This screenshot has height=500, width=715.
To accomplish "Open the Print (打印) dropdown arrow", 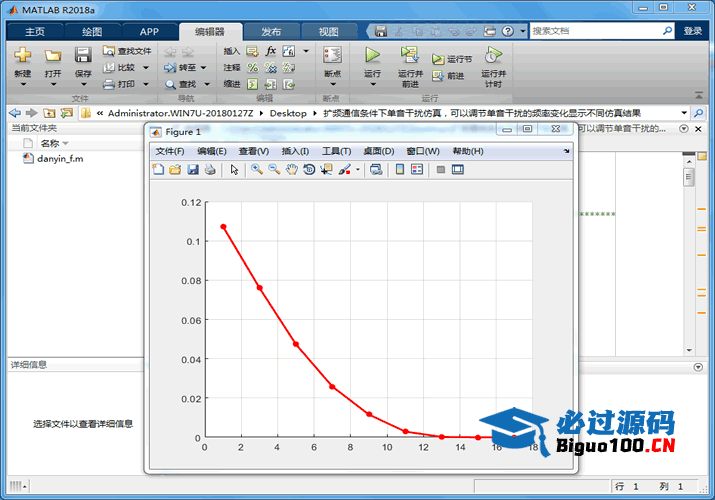I will coord(146,84).
